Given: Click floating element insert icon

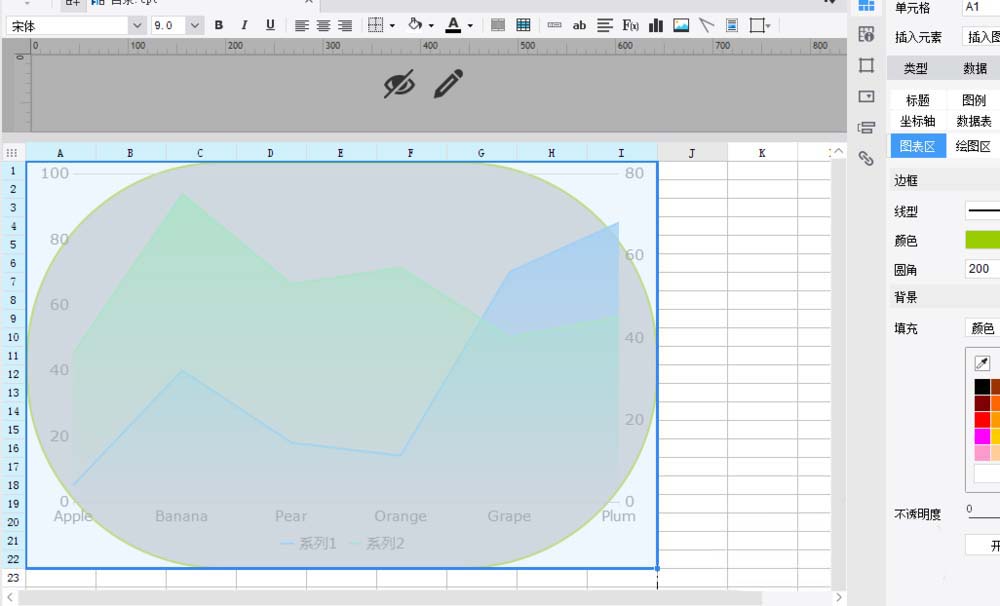Looking at the screenshot, I should point(759,25).
